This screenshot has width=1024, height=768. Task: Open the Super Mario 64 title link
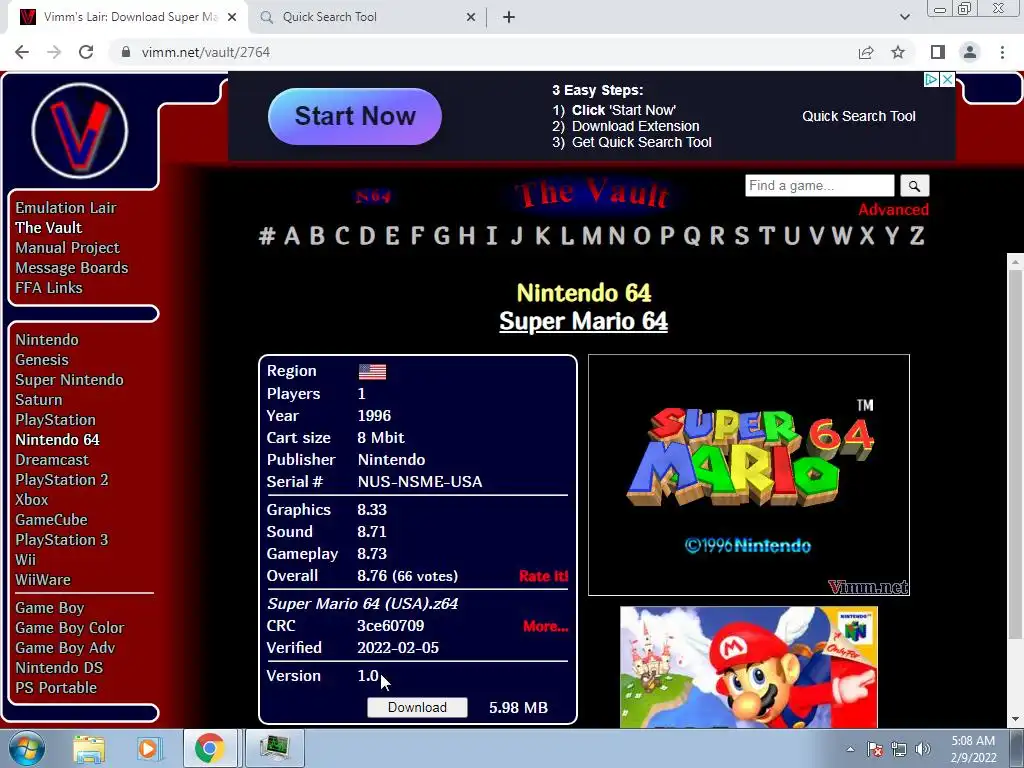pos(583,321)
